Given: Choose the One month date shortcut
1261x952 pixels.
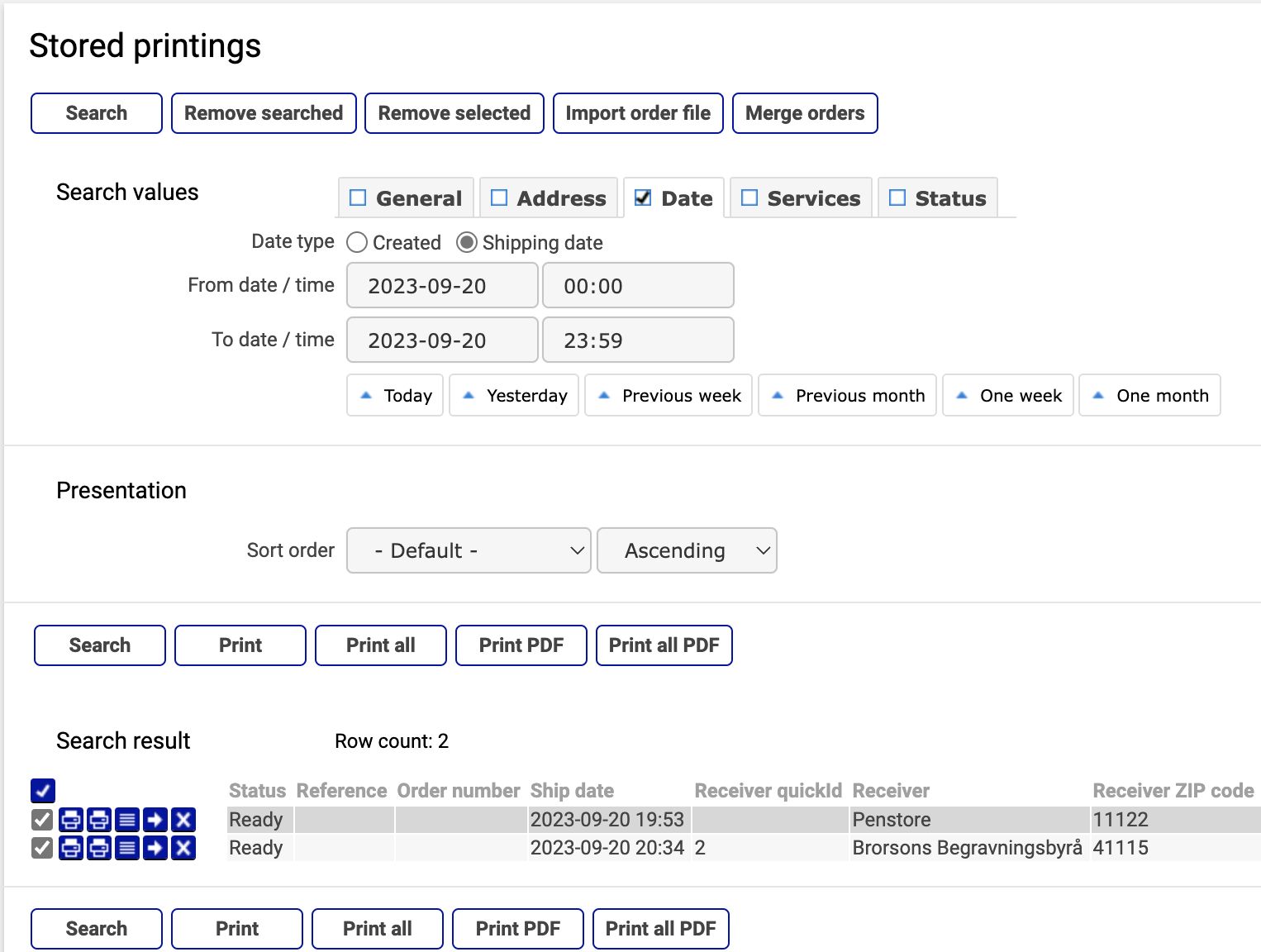Looking at the screenshot, I should coord(1149,395).
